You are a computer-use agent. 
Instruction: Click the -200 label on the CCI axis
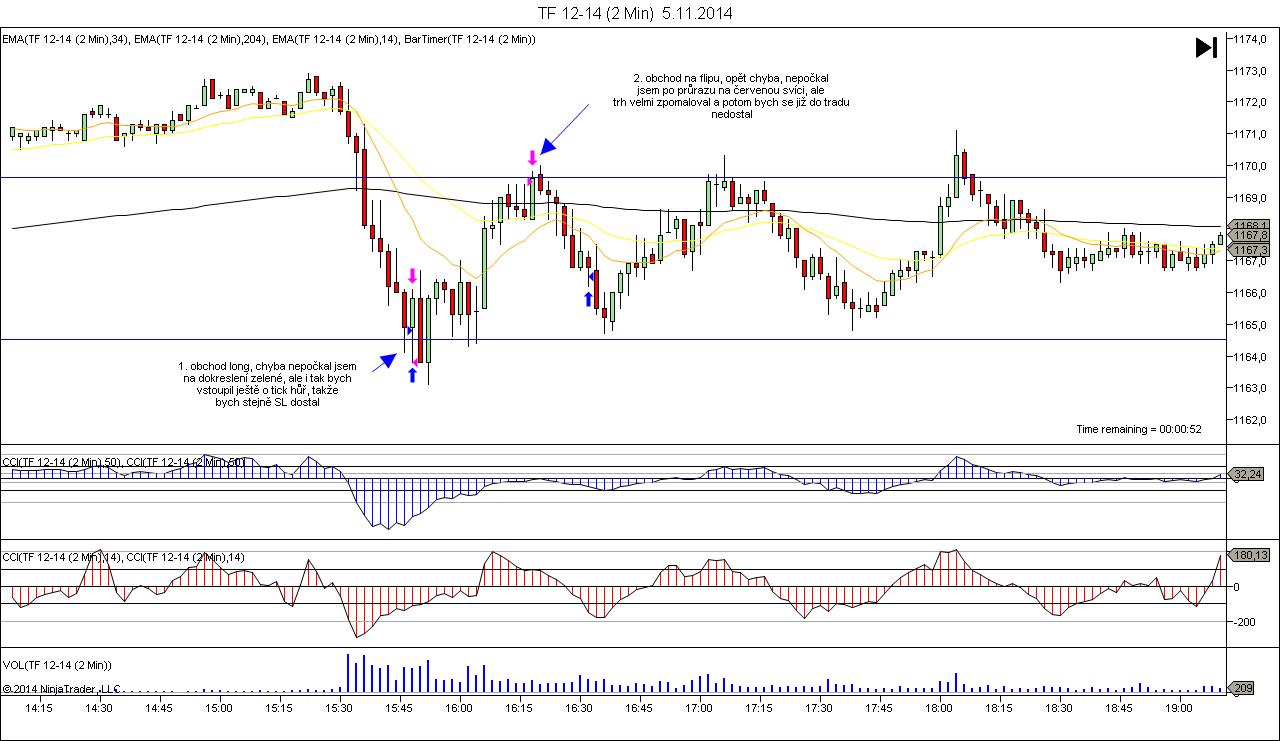coord(1246,622)
